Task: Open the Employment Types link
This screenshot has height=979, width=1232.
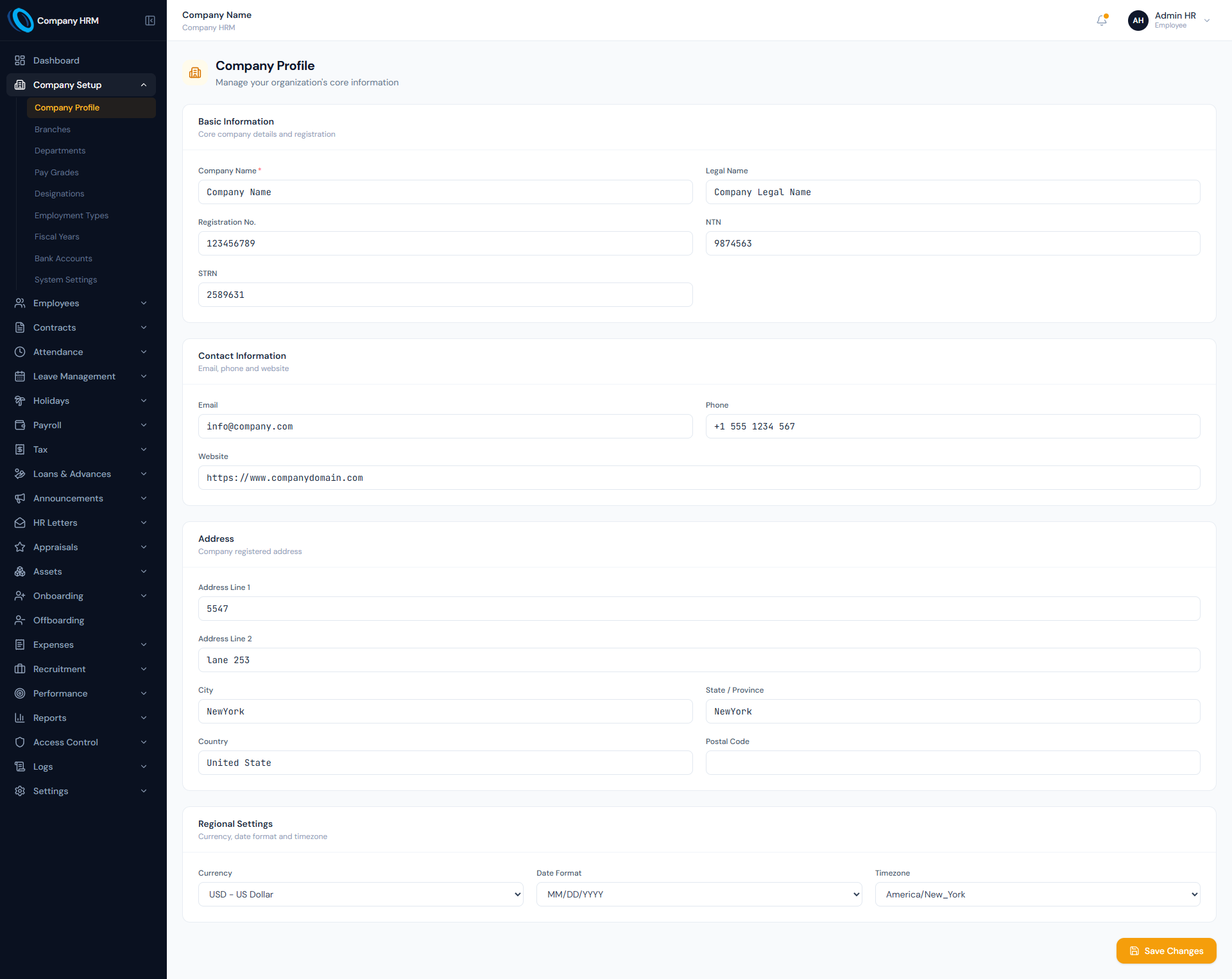Action: click(91, 215)
